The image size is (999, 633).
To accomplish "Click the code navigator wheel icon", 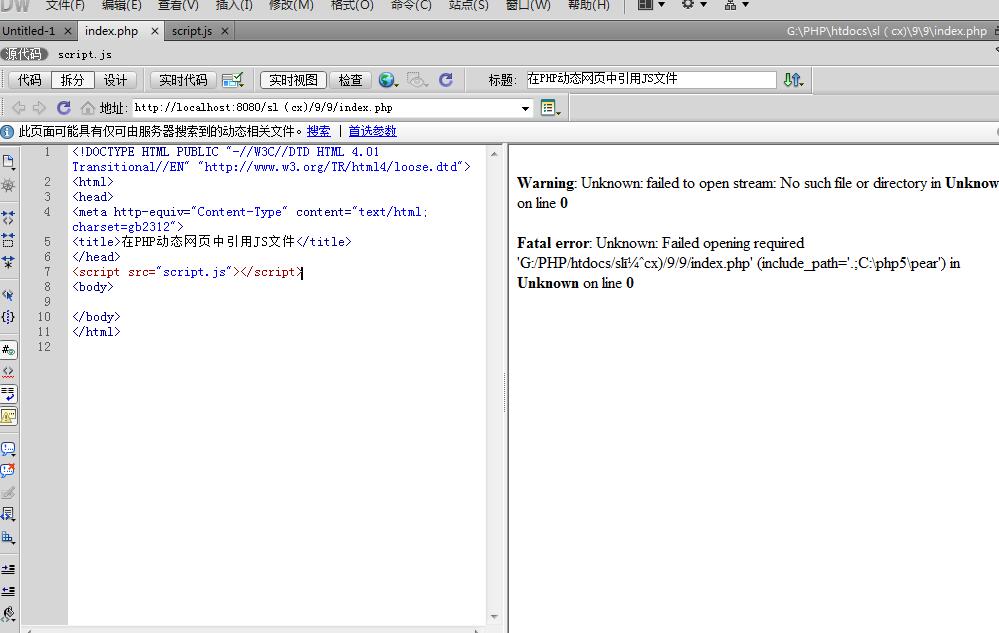I will pos(8,185).
